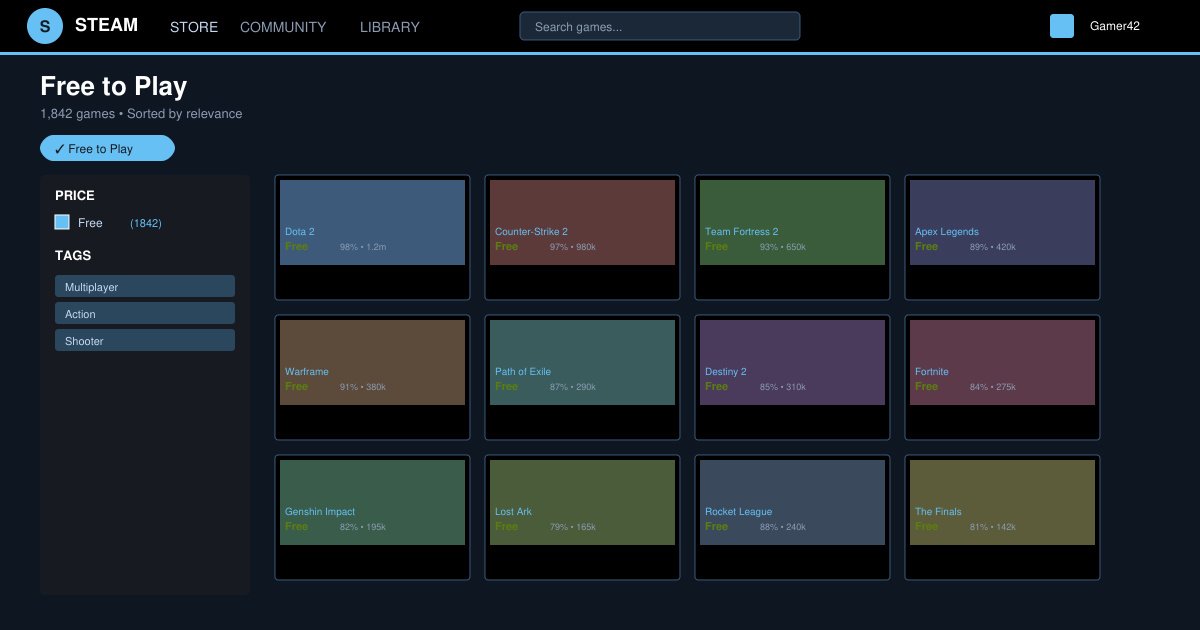This screenshot has height=630, width=1200.
Task: Open the Gamer42 username link
Action: (x=1115, y=27)
